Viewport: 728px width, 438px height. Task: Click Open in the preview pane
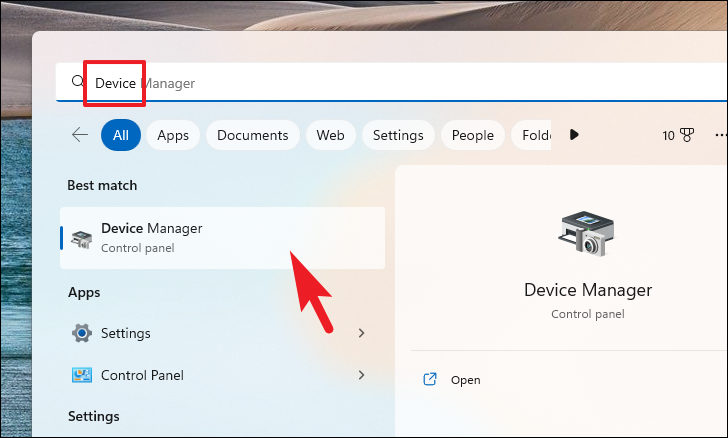click(466, 380)
